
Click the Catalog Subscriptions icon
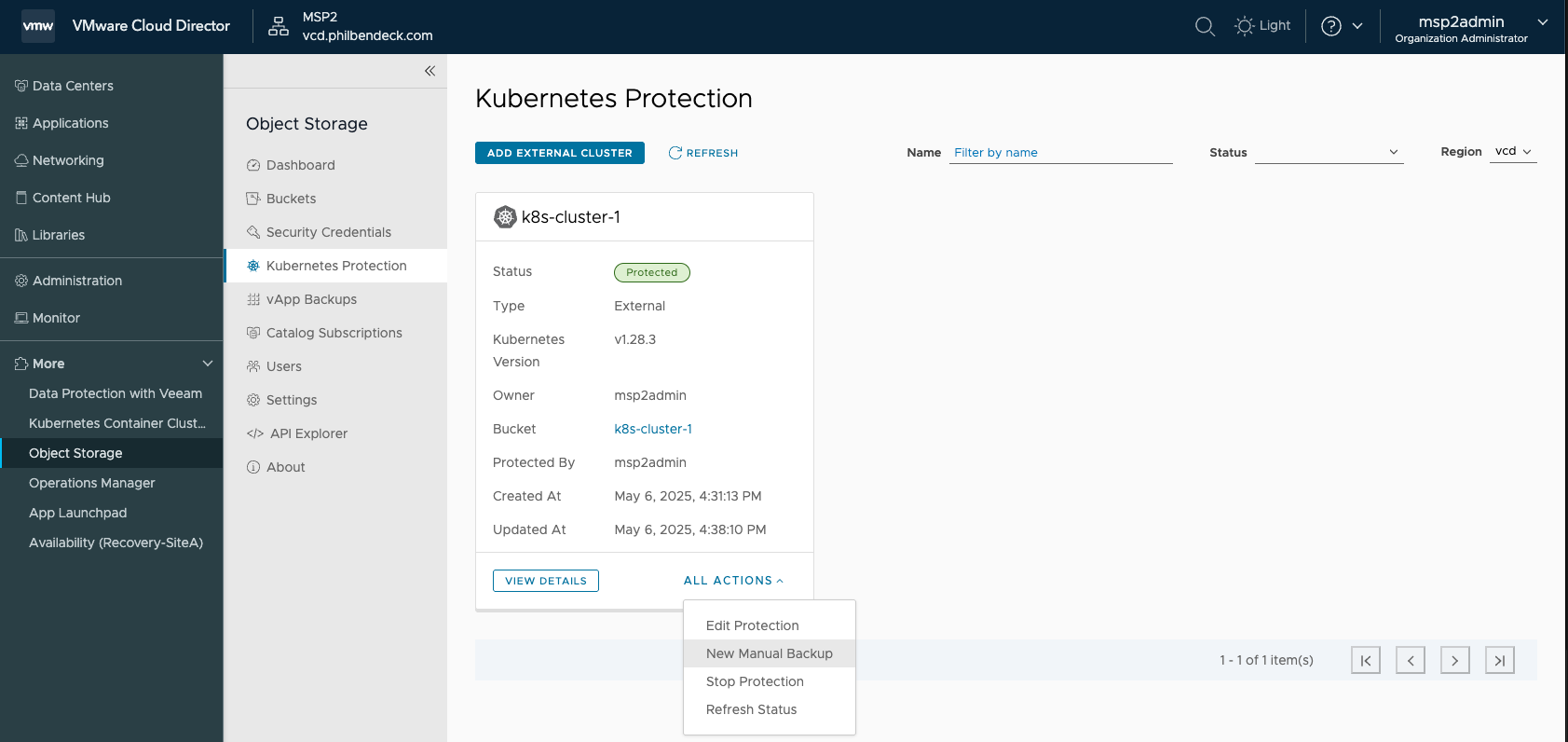point(253,333)
